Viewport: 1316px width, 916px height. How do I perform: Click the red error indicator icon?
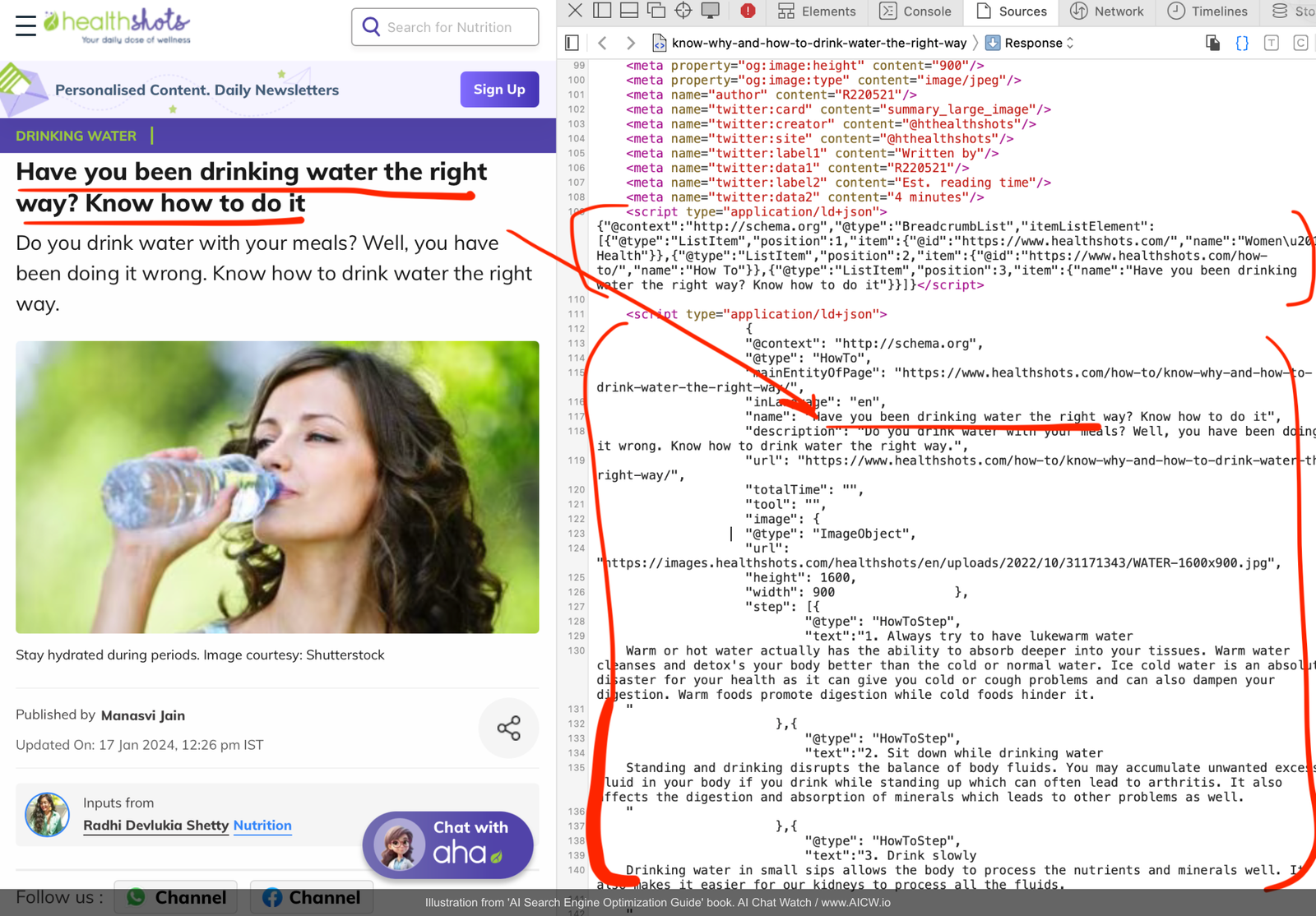[x=748, y=11]
